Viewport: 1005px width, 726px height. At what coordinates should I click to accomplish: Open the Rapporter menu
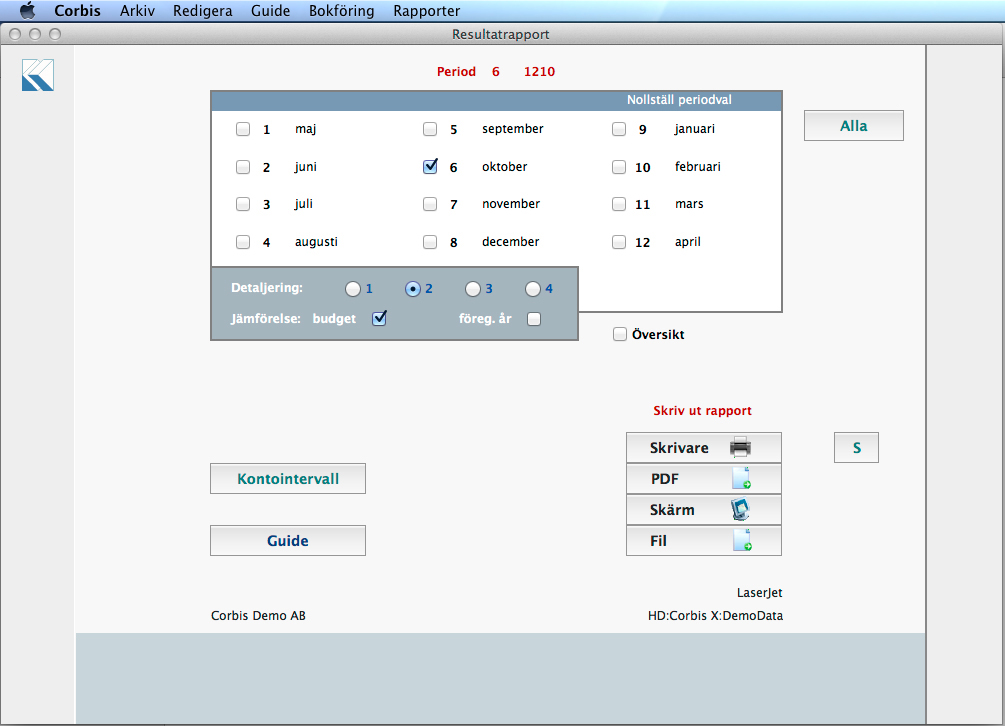(x=427, y=10)
